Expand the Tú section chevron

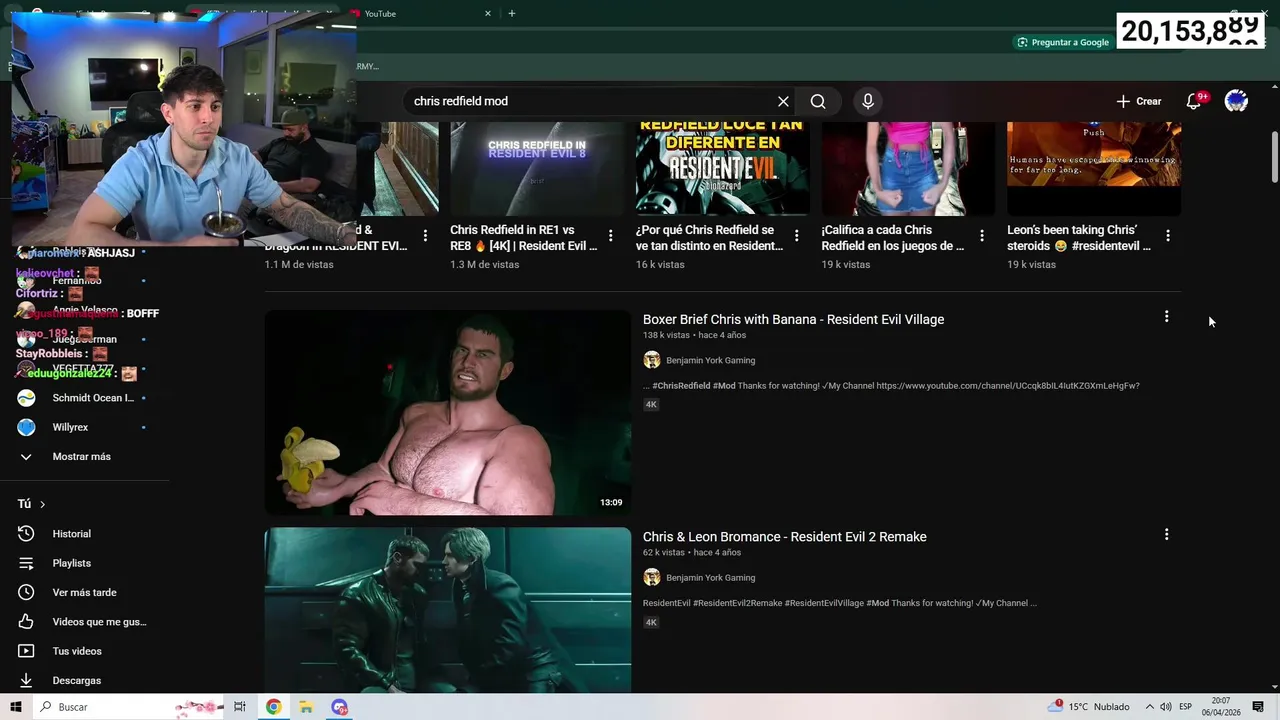pos(42,504)
